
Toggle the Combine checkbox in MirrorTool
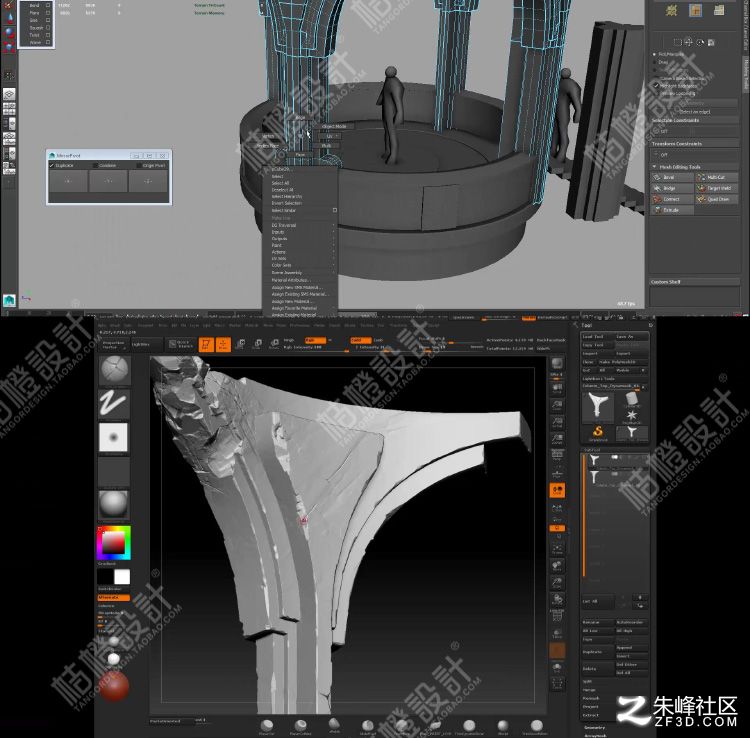pyautogui.click(x=95, y=165)
